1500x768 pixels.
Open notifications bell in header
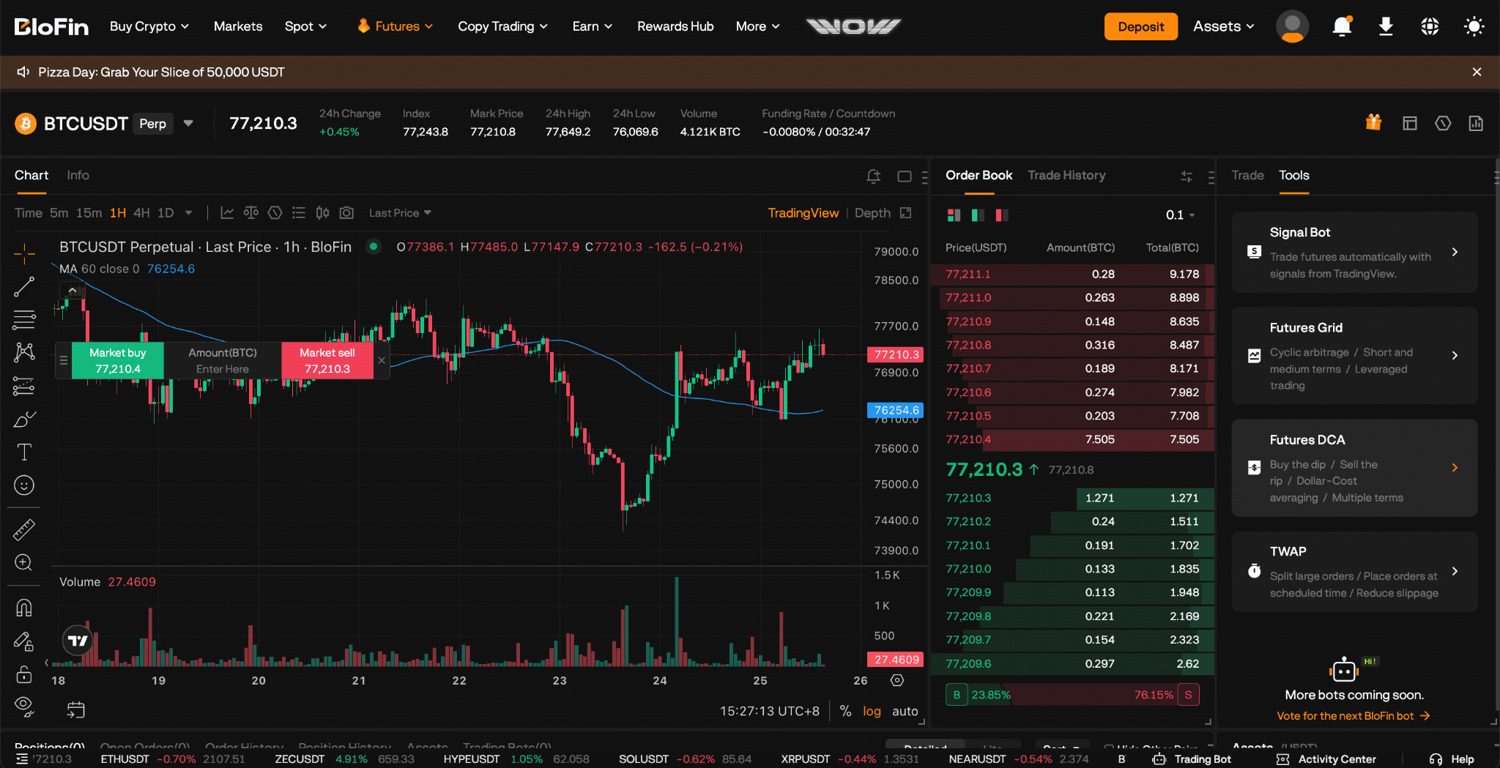click(x=1342, y=27)
